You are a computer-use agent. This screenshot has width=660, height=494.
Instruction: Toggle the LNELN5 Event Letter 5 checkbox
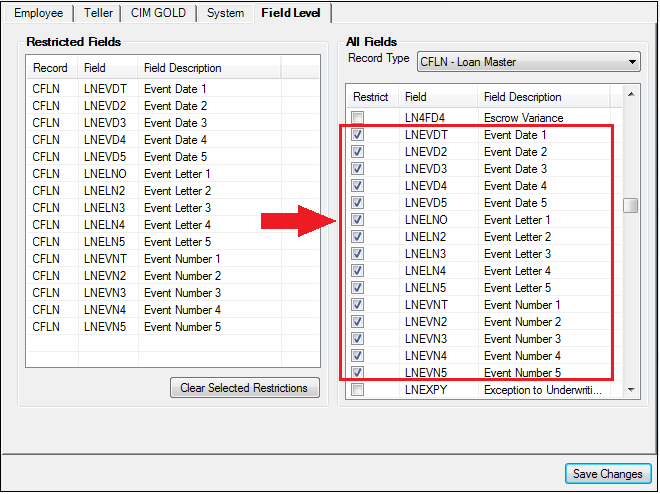tap(357, 288)
